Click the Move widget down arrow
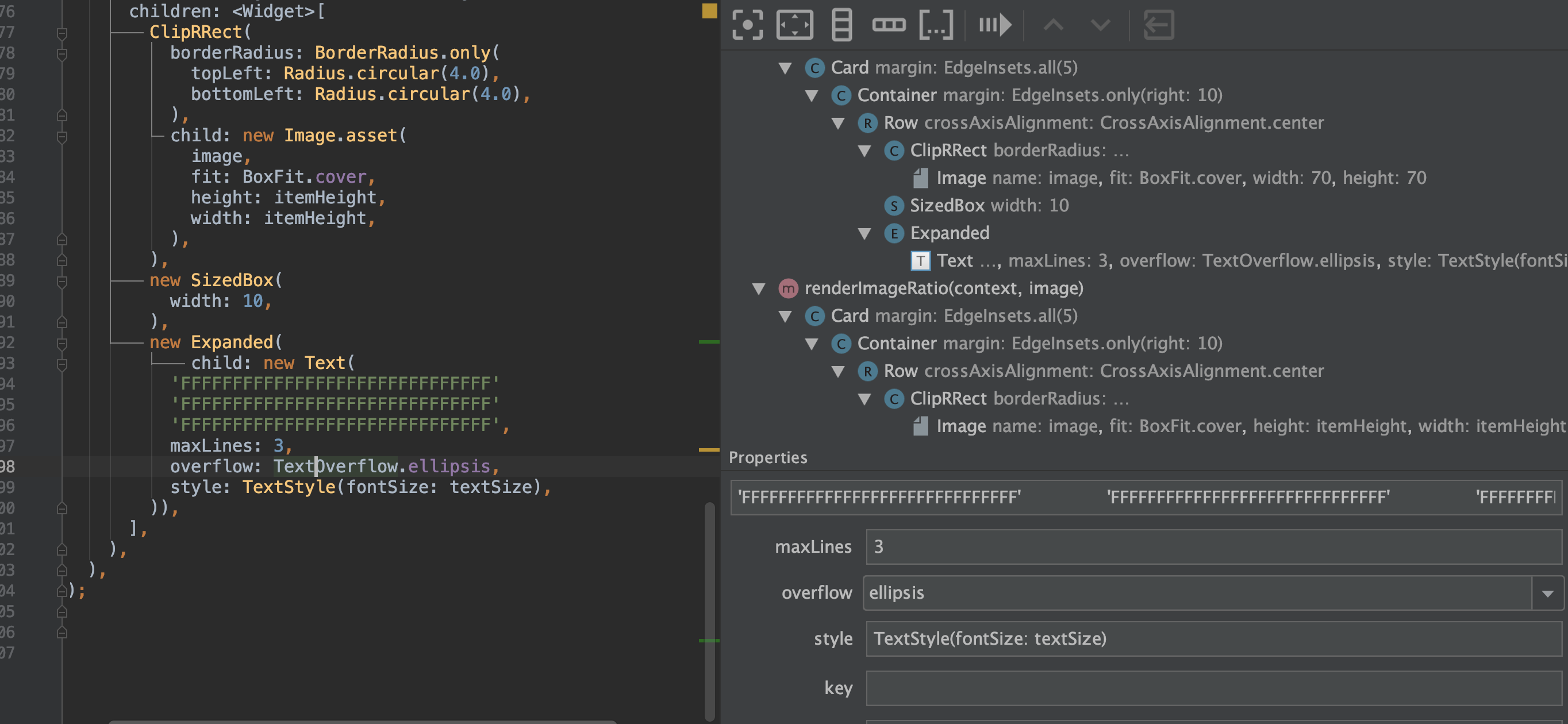This screenshot has height=724, width=1568. coord(1101,25)
